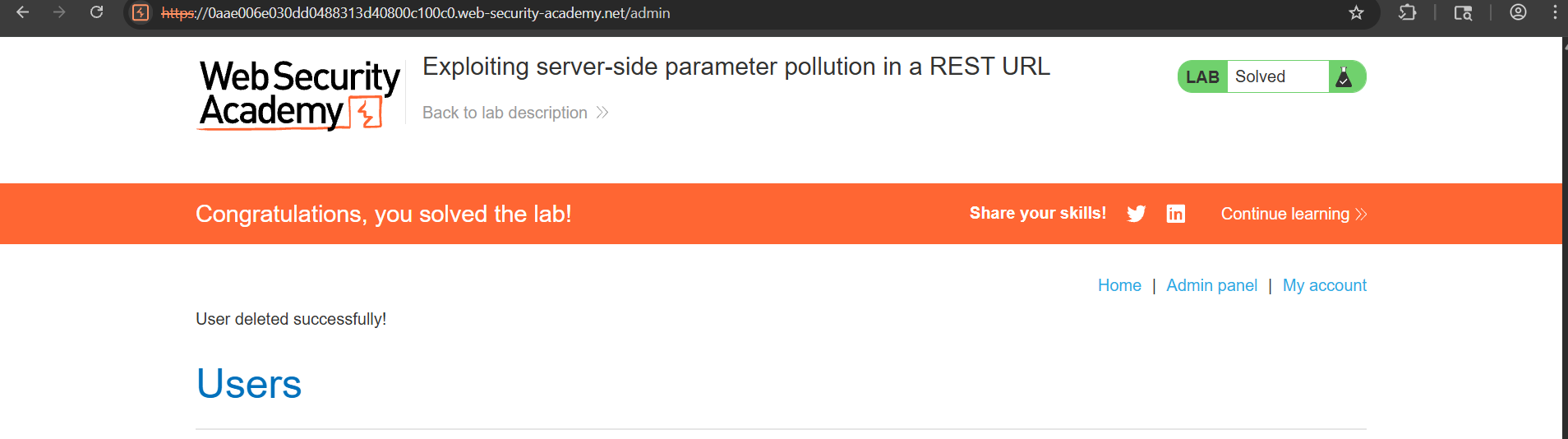1568x439 pixels.
Task: Click the lab flask icon
Action: pos(1344,76)
